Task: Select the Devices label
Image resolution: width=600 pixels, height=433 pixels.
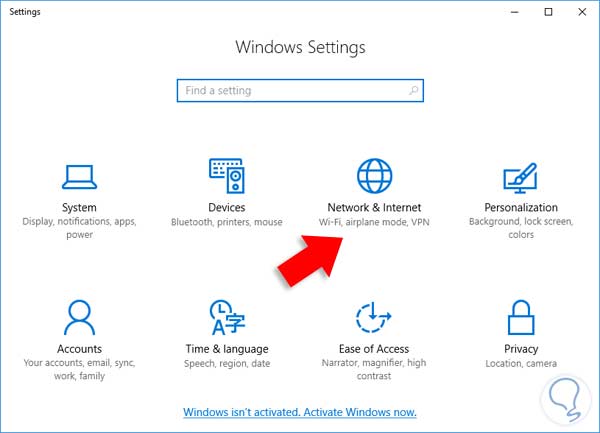Action: 227,207
